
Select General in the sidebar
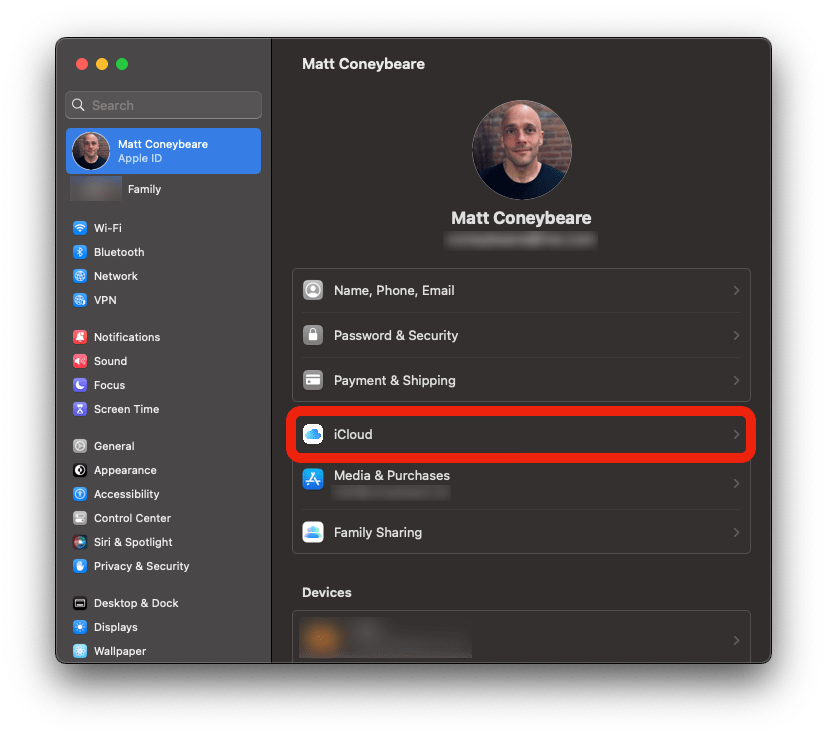pos(114,446)
